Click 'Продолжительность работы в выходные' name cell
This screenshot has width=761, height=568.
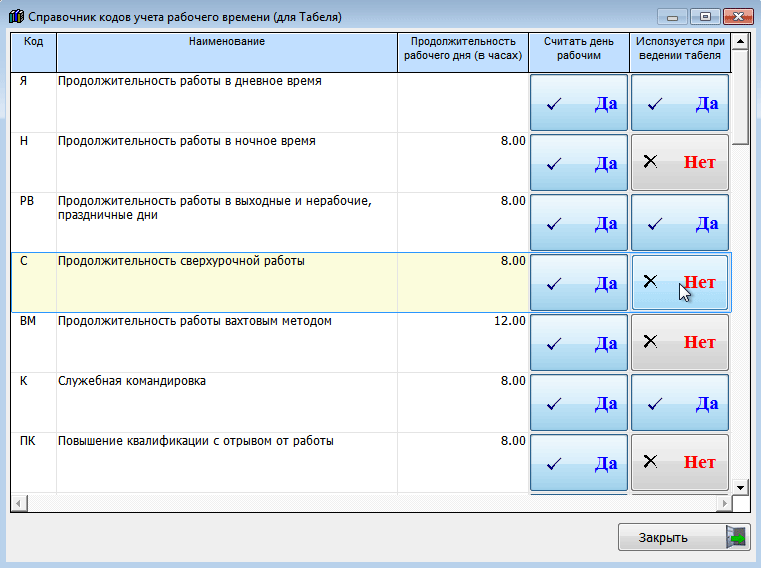[x=227, y=223]
